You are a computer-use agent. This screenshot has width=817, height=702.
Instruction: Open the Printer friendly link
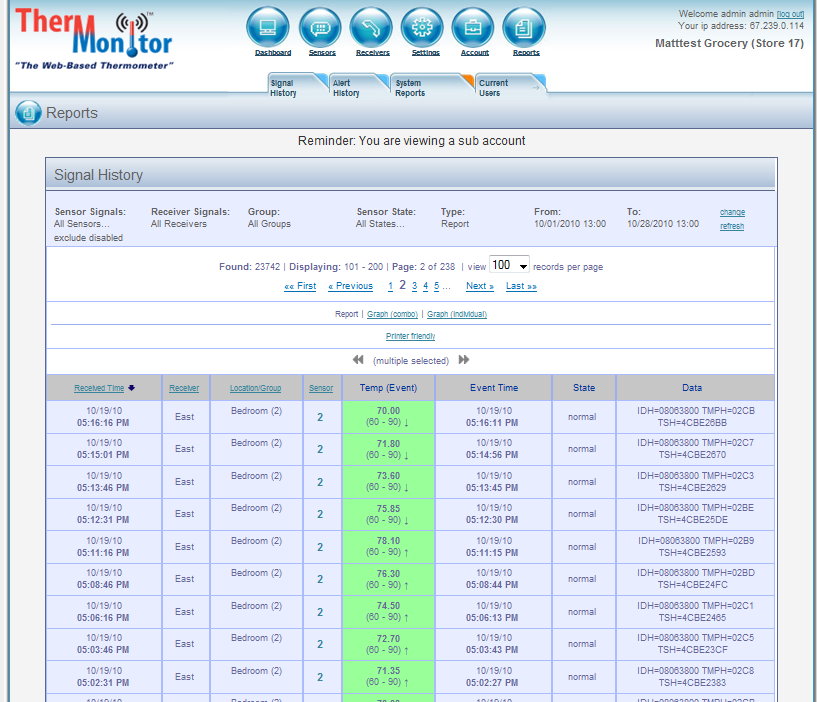[410, 337]
